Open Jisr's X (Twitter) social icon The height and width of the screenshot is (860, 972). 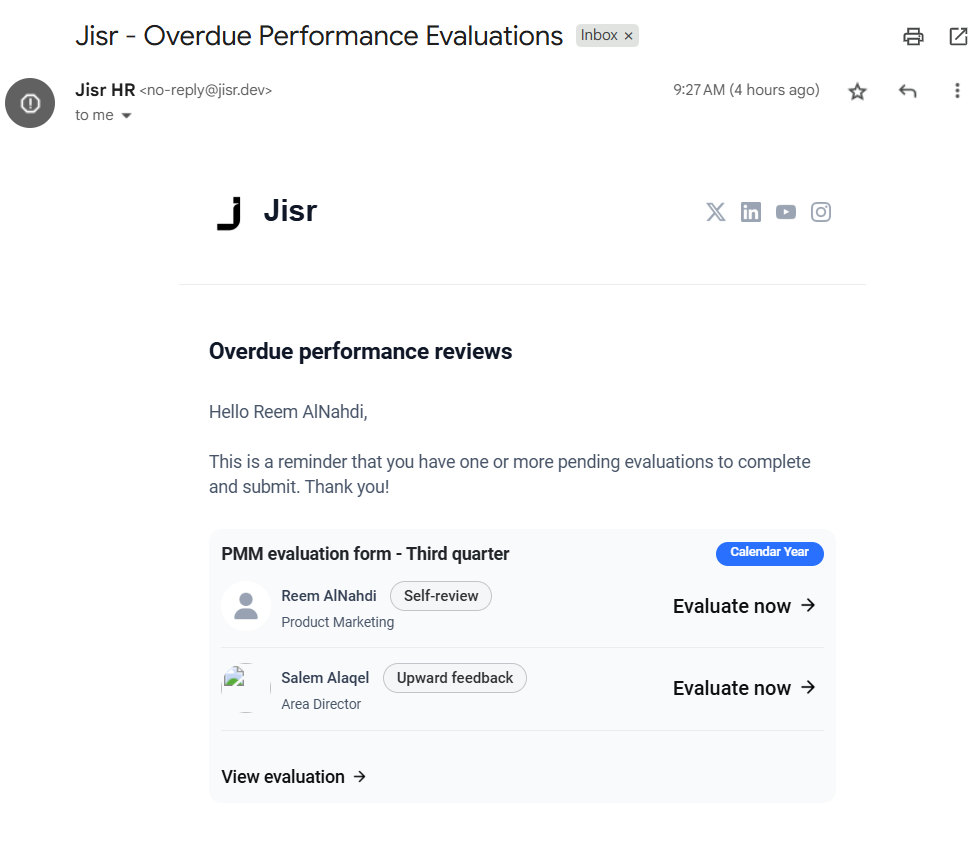(716, 212)
